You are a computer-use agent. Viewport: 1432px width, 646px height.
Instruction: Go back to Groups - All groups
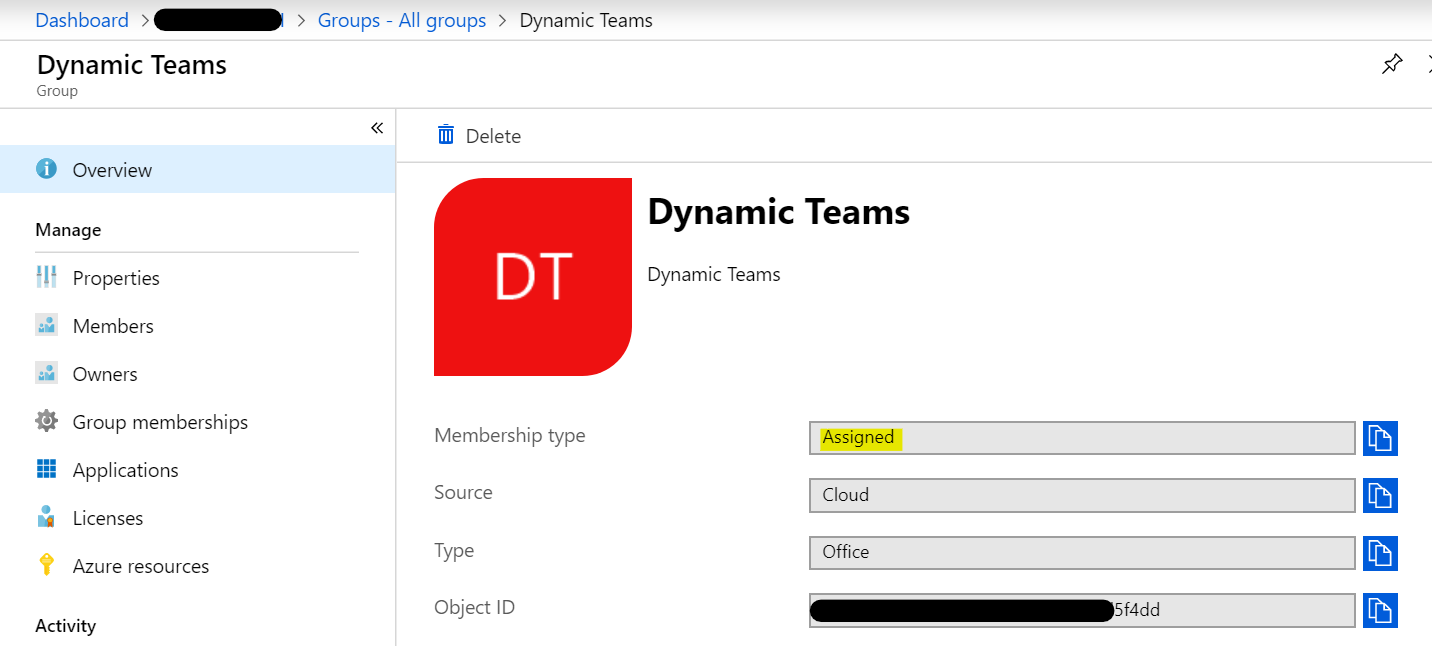coord(402,20)
